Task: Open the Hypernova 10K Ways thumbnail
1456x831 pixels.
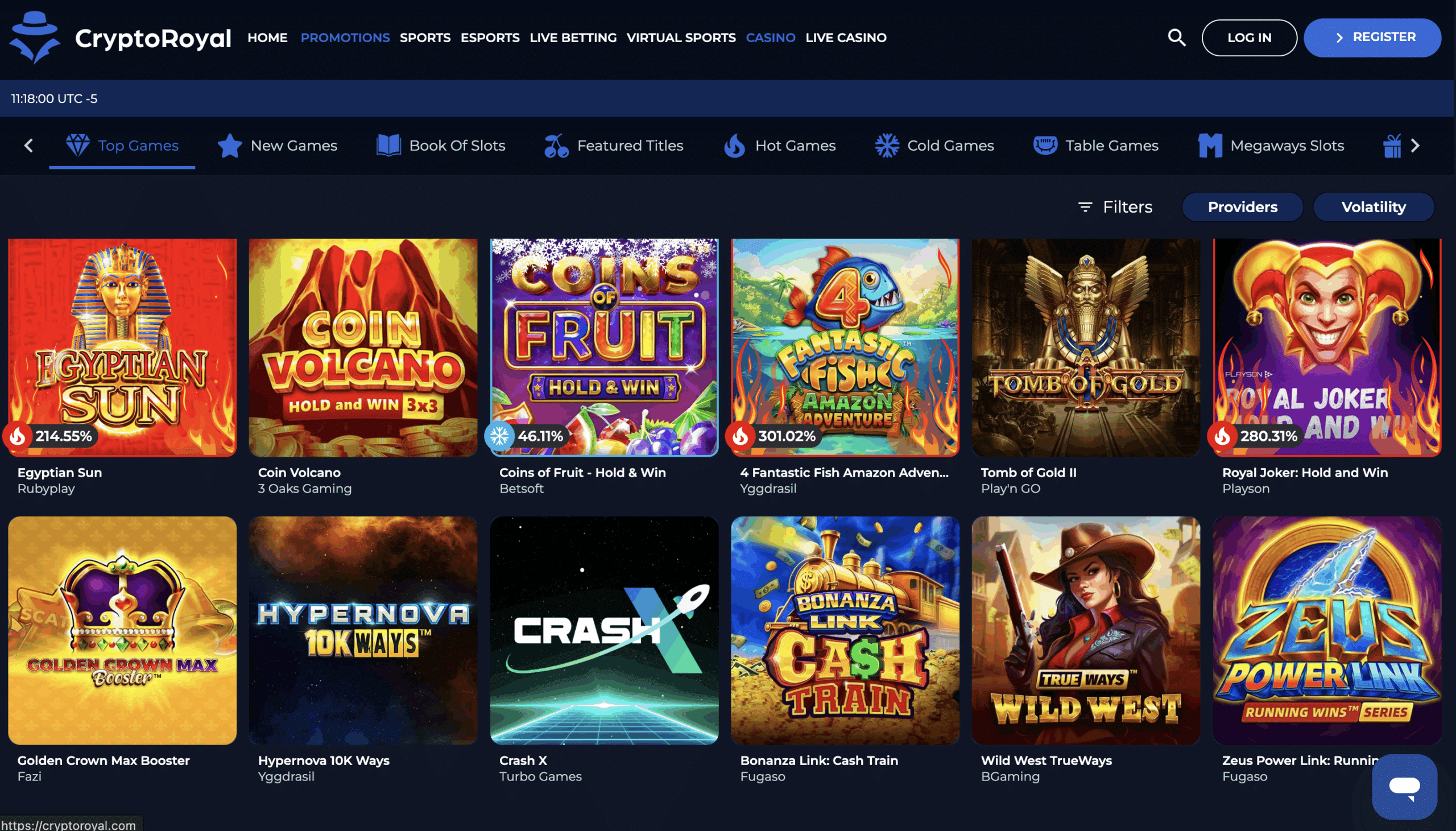Action: click(x=363, y=630)
